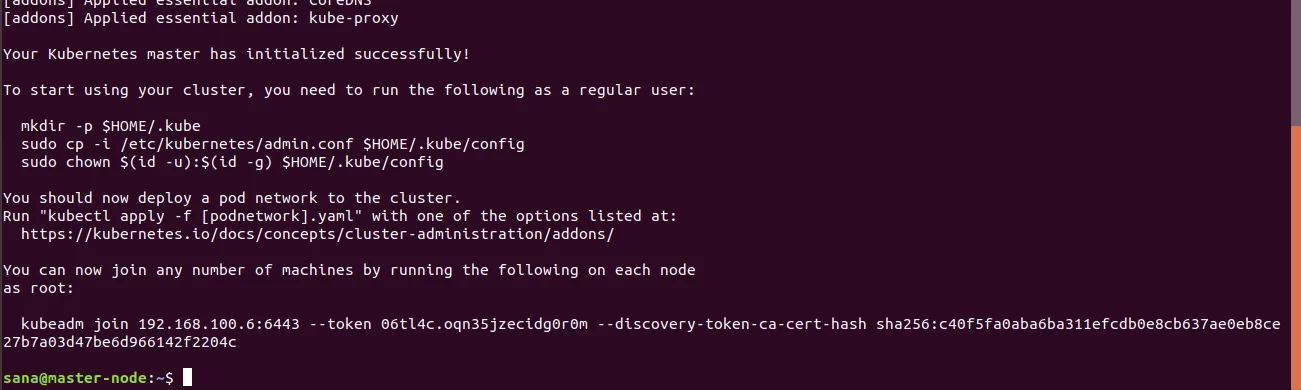Viewport: 1301px width, 390px height.
Task: Click 'You should now deploy a pod network' line
Action: [x=232, y=198]
